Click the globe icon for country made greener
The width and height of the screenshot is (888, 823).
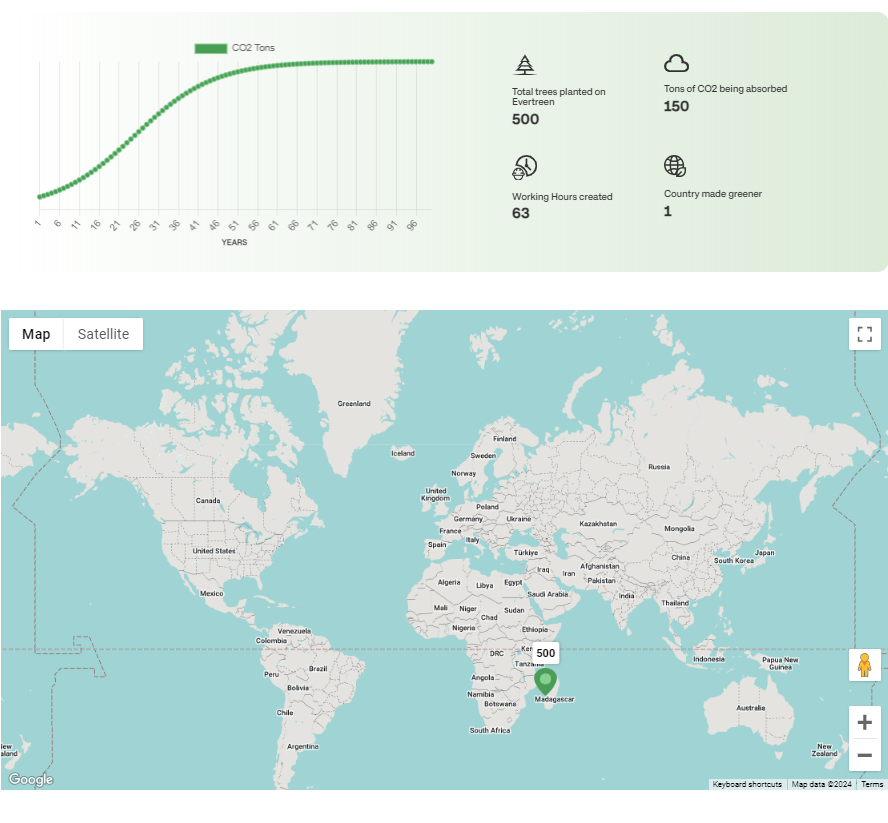point(675,166)
